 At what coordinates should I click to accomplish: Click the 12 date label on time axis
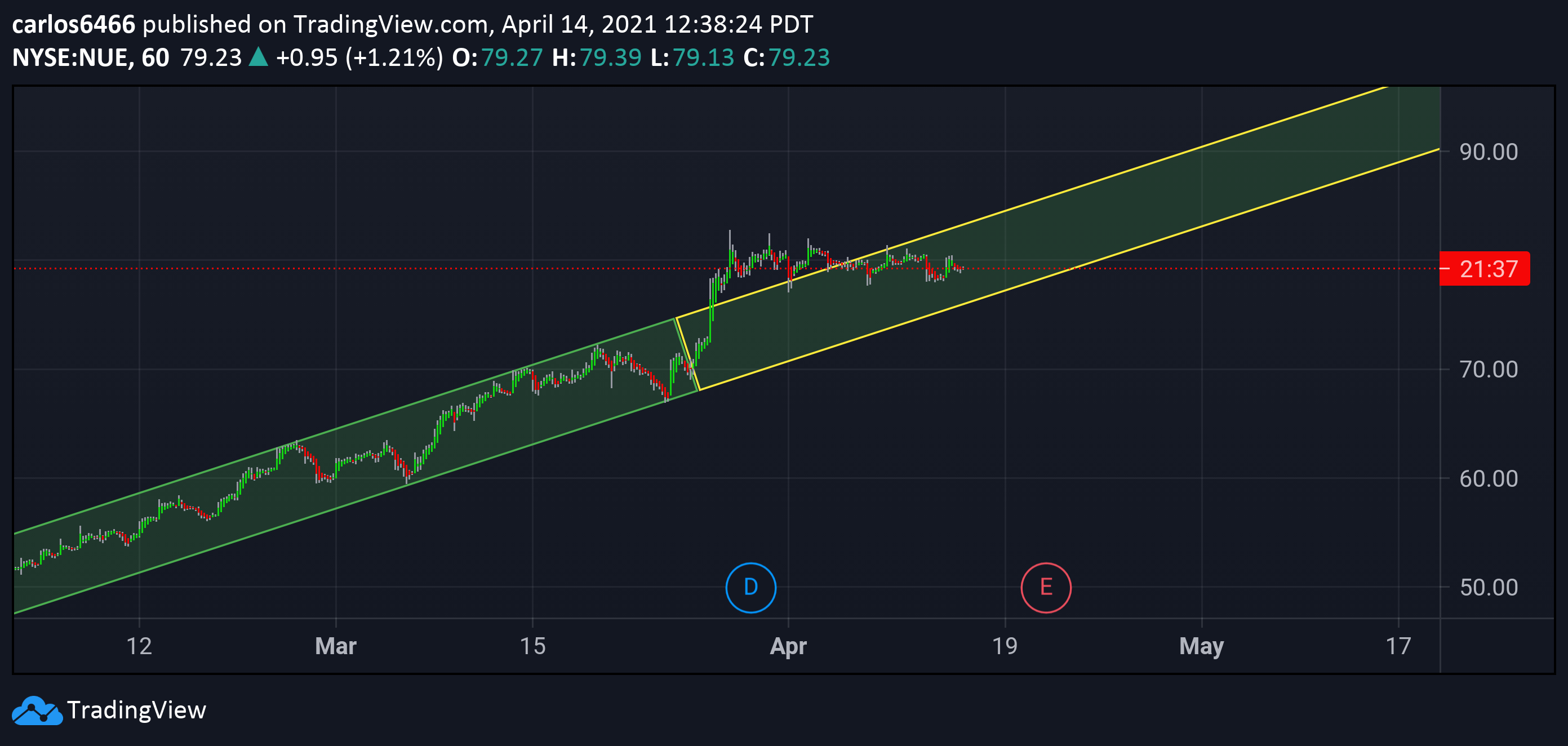(139, 646)
